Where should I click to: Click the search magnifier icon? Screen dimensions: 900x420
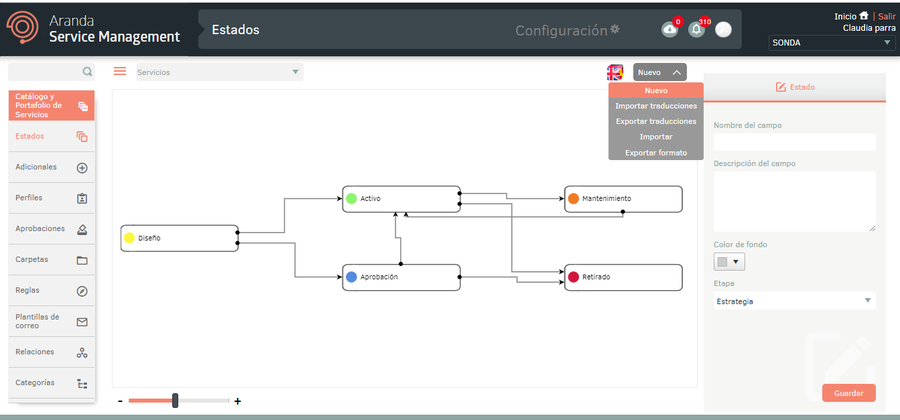click(x=87, y=72)
